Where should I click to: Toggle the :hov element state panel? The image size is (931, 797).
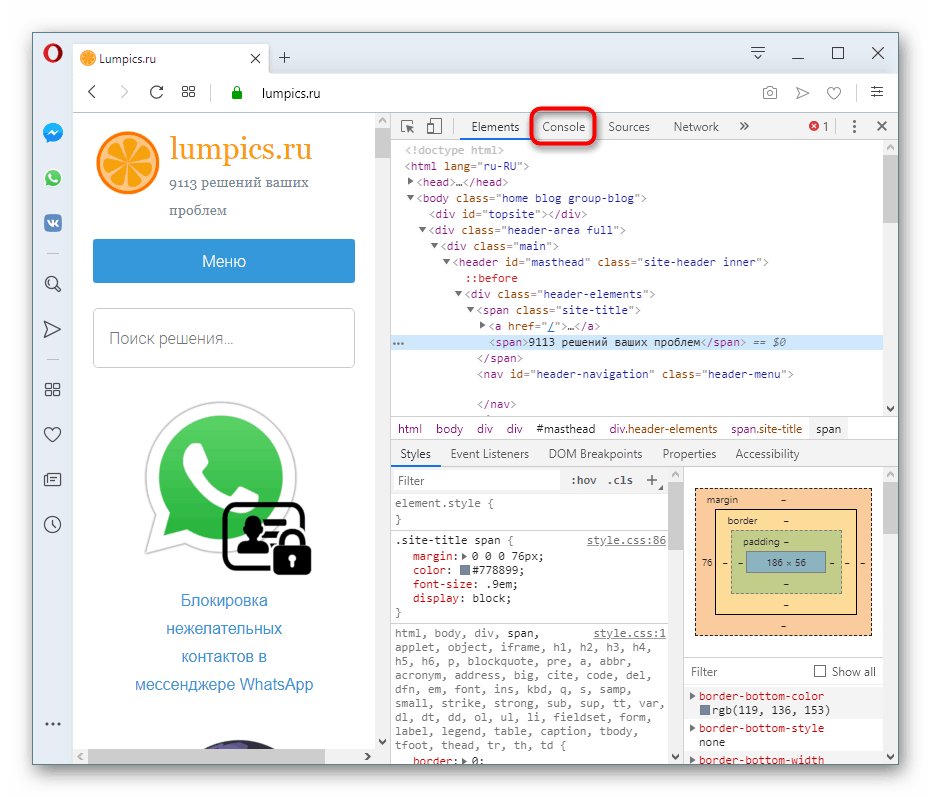(x=584, y=480)
